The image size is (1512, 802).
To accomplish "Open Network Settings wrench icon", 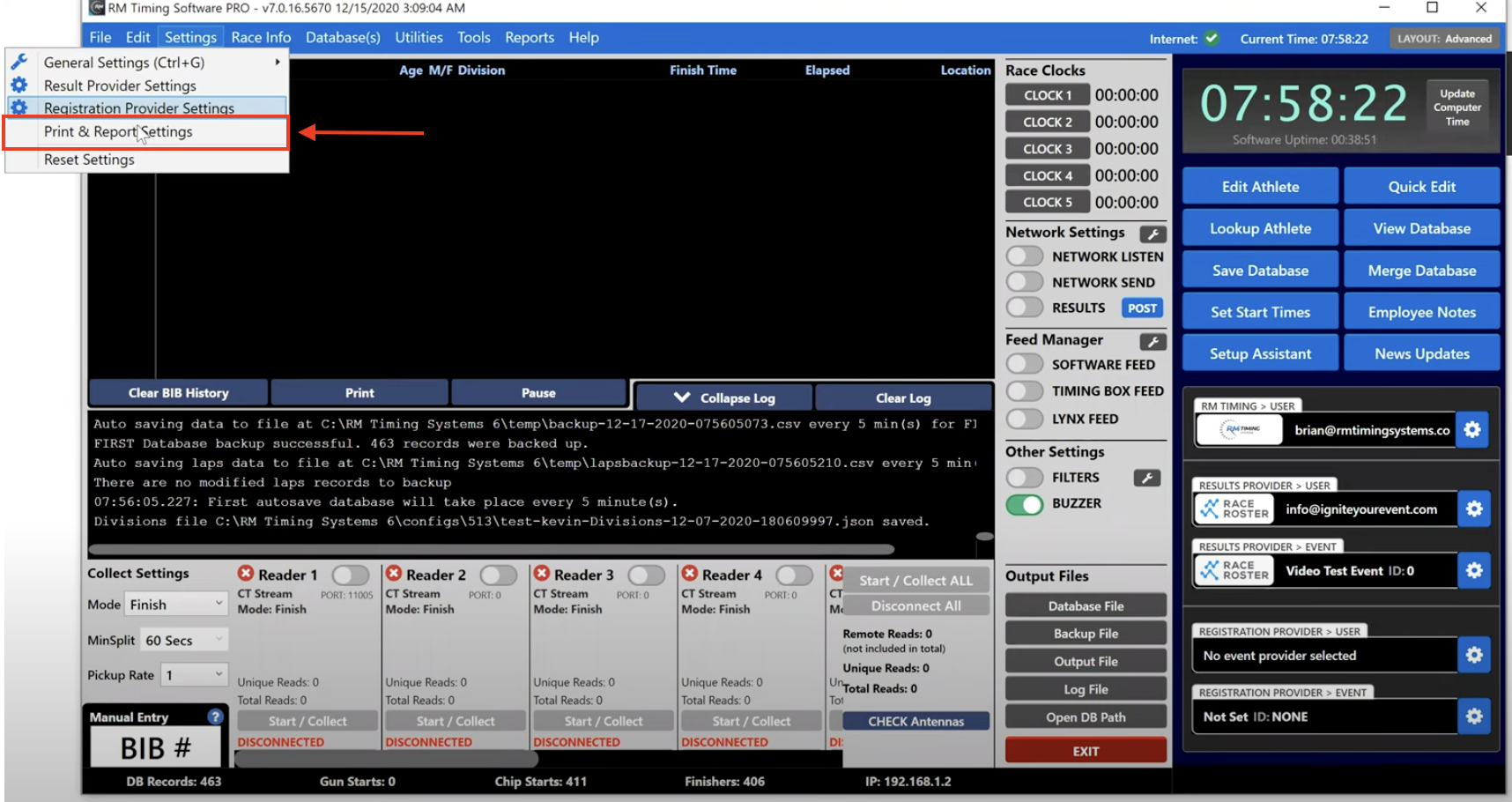I will click(1153, 234).
